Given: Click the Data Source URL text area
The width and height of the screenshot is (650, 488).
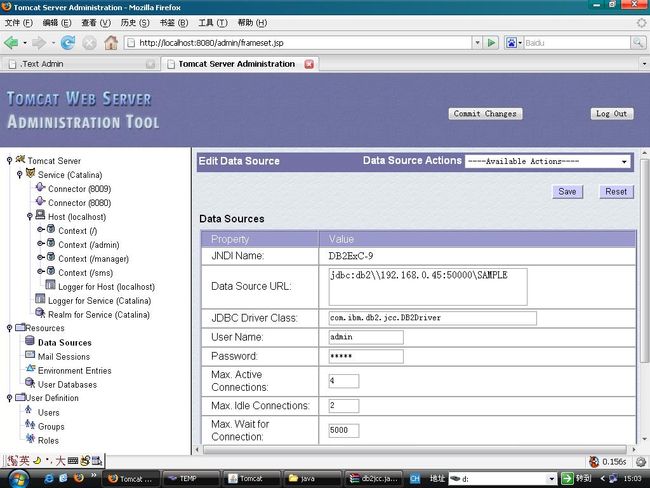Looking at the screenshot, I should pyautogui.click(x=428, y=286).
